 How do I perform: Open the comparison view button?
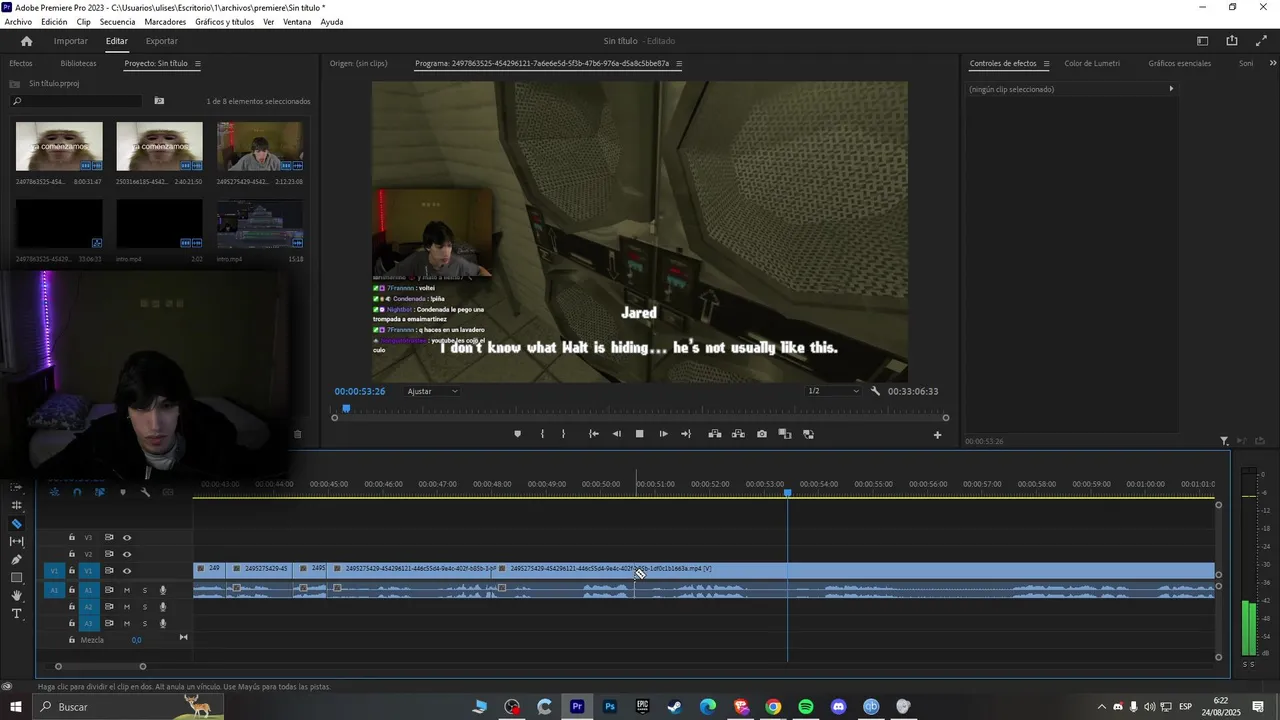tap(785, 434)
